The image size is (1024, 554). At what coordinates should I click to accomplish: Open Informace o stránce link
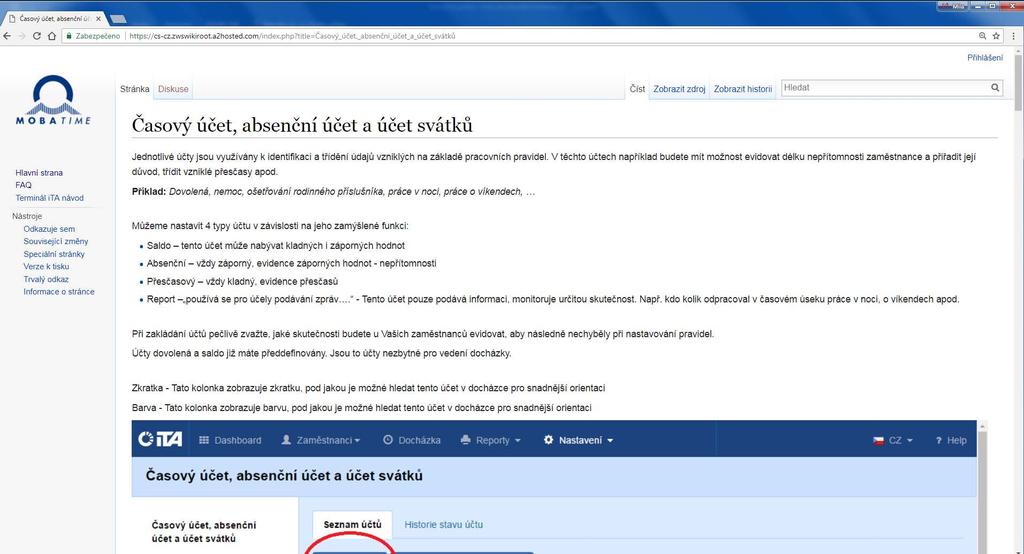(59, 291)
